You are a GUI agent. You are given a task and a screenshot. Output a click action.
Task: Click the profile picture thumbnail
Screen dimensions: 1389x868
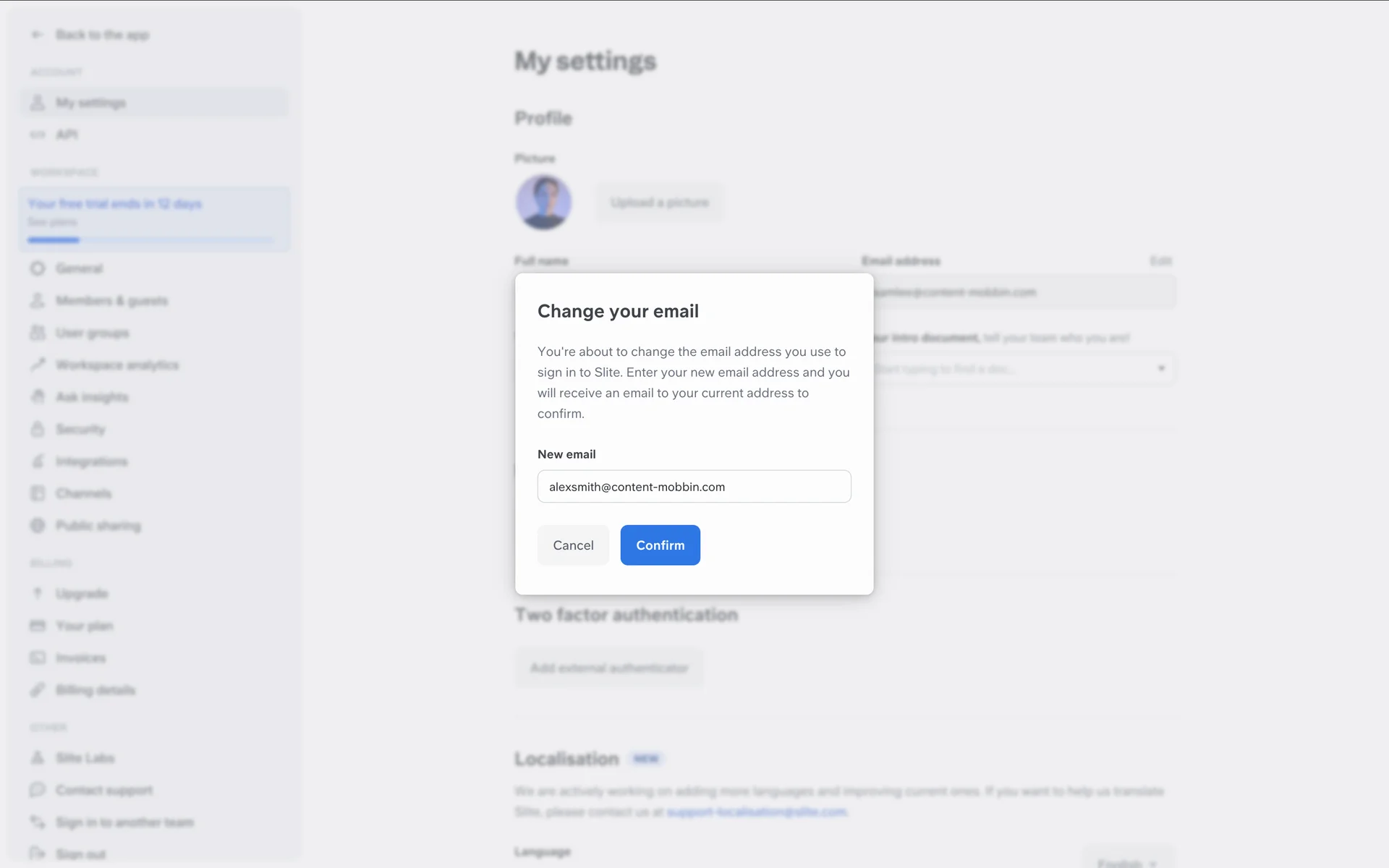[x=544, y=203]
